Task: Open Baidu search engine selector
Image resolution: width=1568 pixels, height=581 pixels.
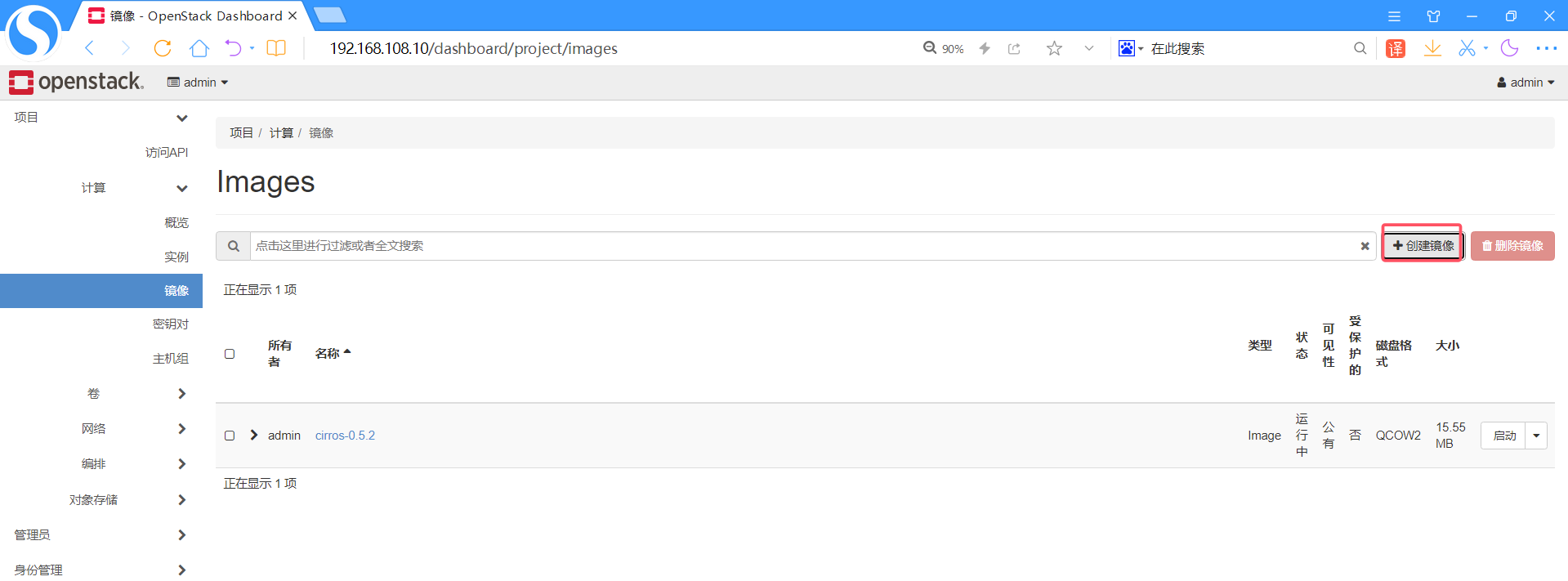Action: [x=1130, y=48]
